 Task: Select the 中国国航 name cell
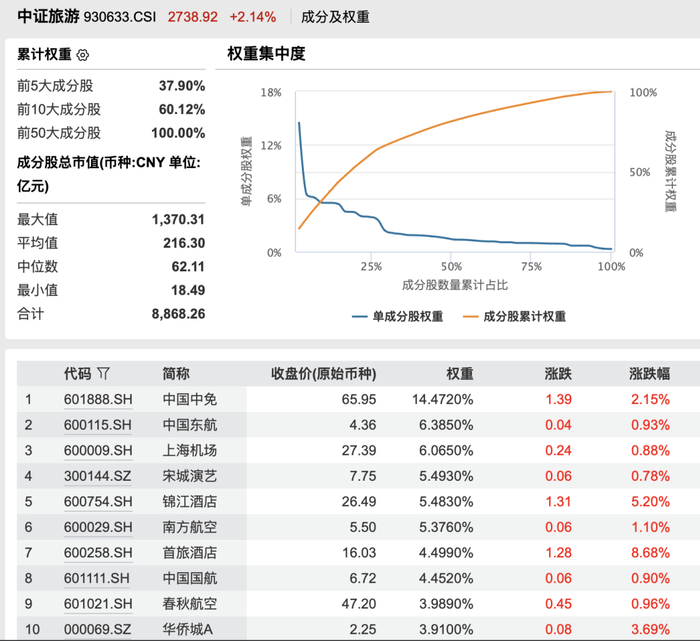pyautogui.click(x=190, y=578)
